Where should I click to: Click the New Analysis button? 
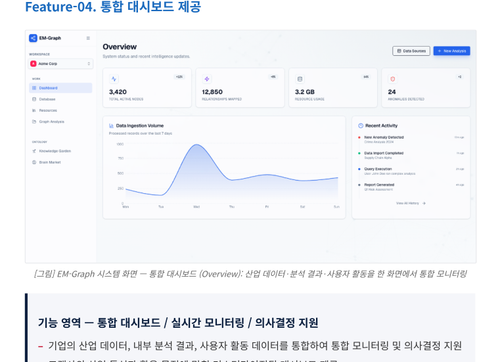(x=452, y=51)
